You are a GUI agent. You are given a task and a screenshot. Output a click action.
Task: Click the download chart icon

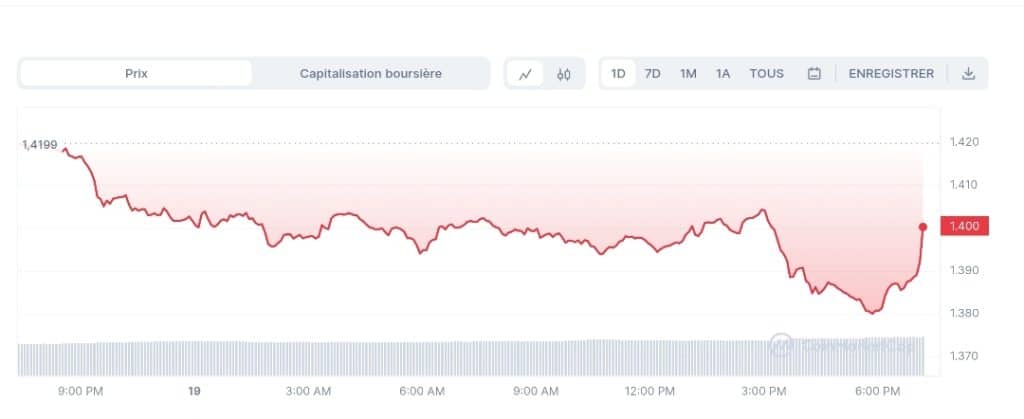click(968, 74)
